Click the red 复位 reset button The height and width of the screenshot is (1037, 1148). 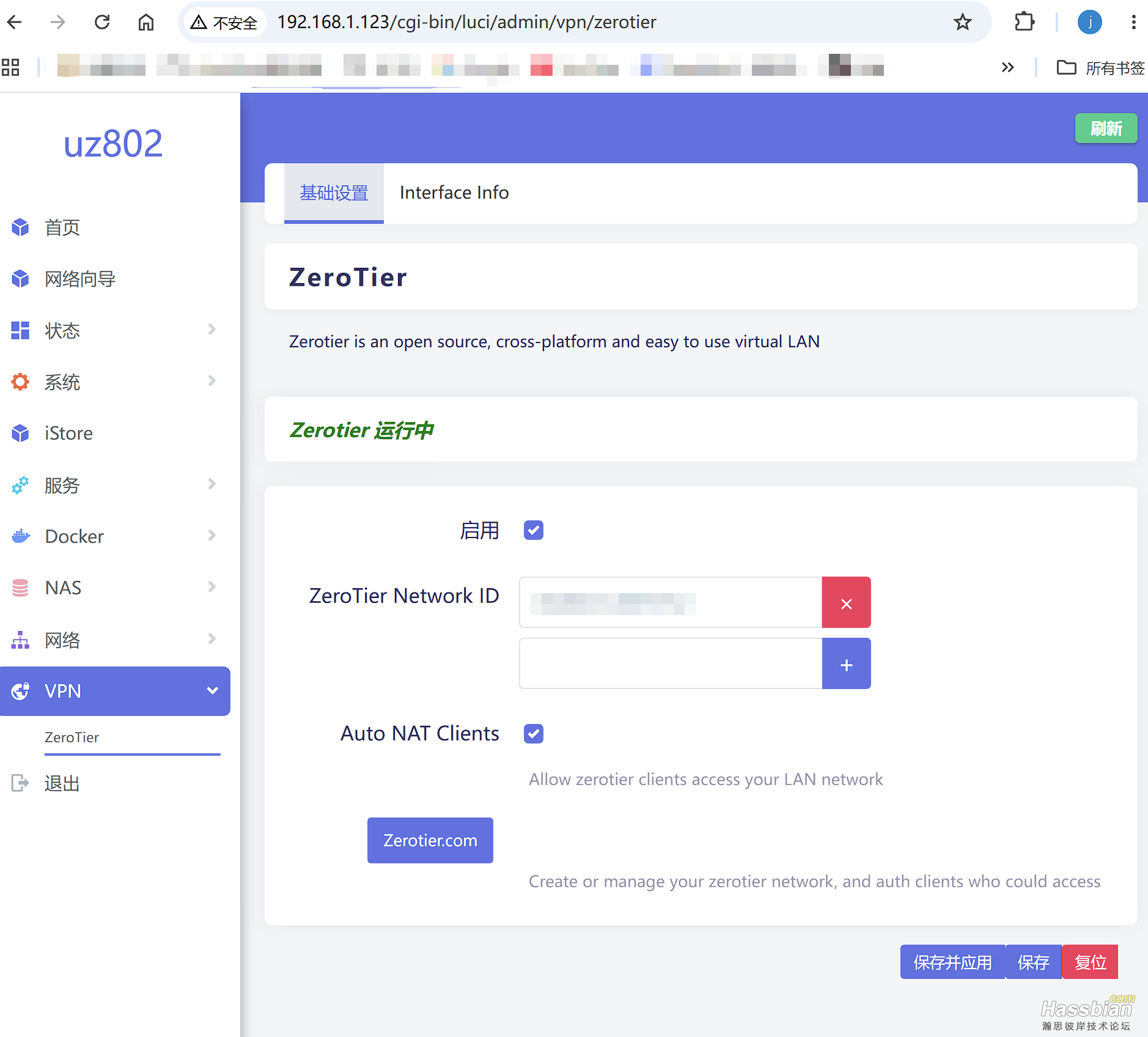tap(1091, 962)
